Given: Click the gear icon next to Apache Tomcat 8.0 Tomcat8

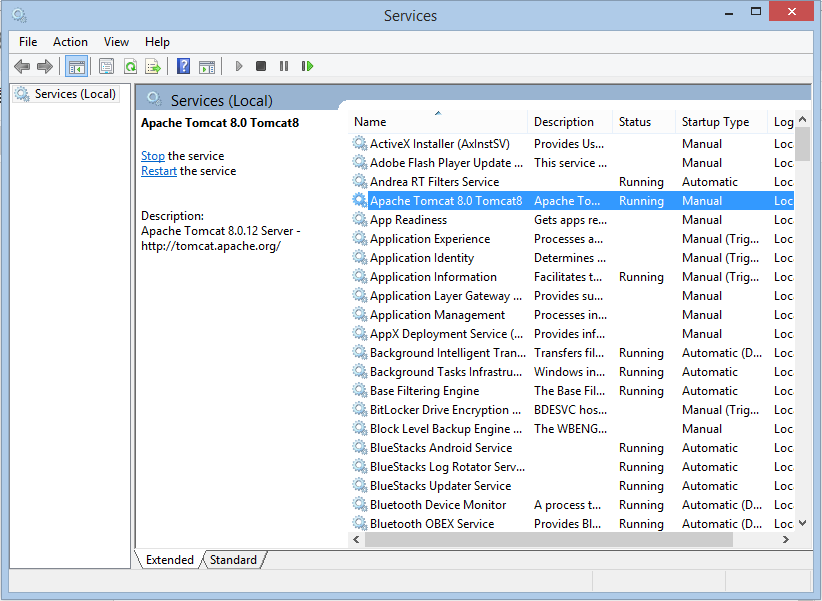Looking at the screenshot, I should click(360, 200).
